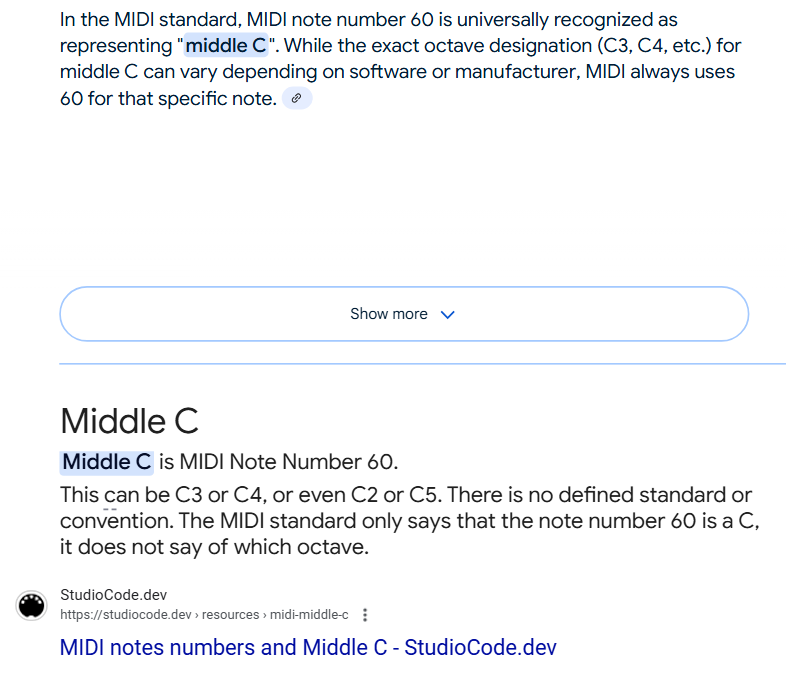Click the highlighted Middle C in the snippet
This screenshot has height=678, width=786.
coord(107,462)
